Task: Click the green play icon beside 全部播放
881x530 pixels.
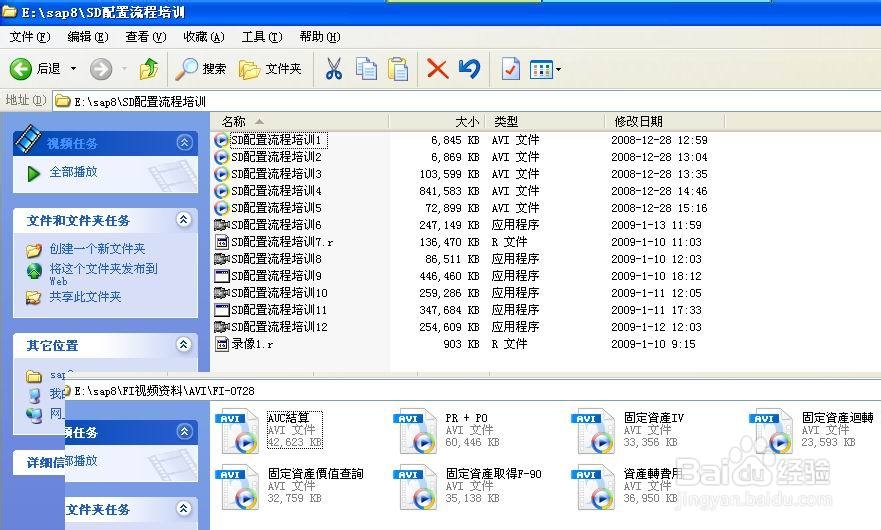Action: click(34, 174)
